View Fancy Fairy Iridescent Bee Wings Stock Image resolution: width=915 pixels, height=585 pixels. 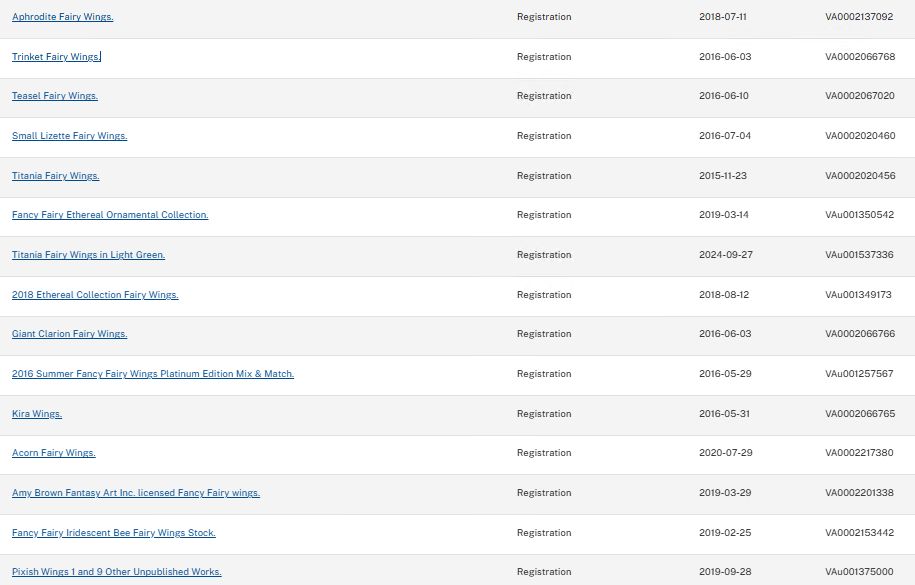(x=114, y=533)
